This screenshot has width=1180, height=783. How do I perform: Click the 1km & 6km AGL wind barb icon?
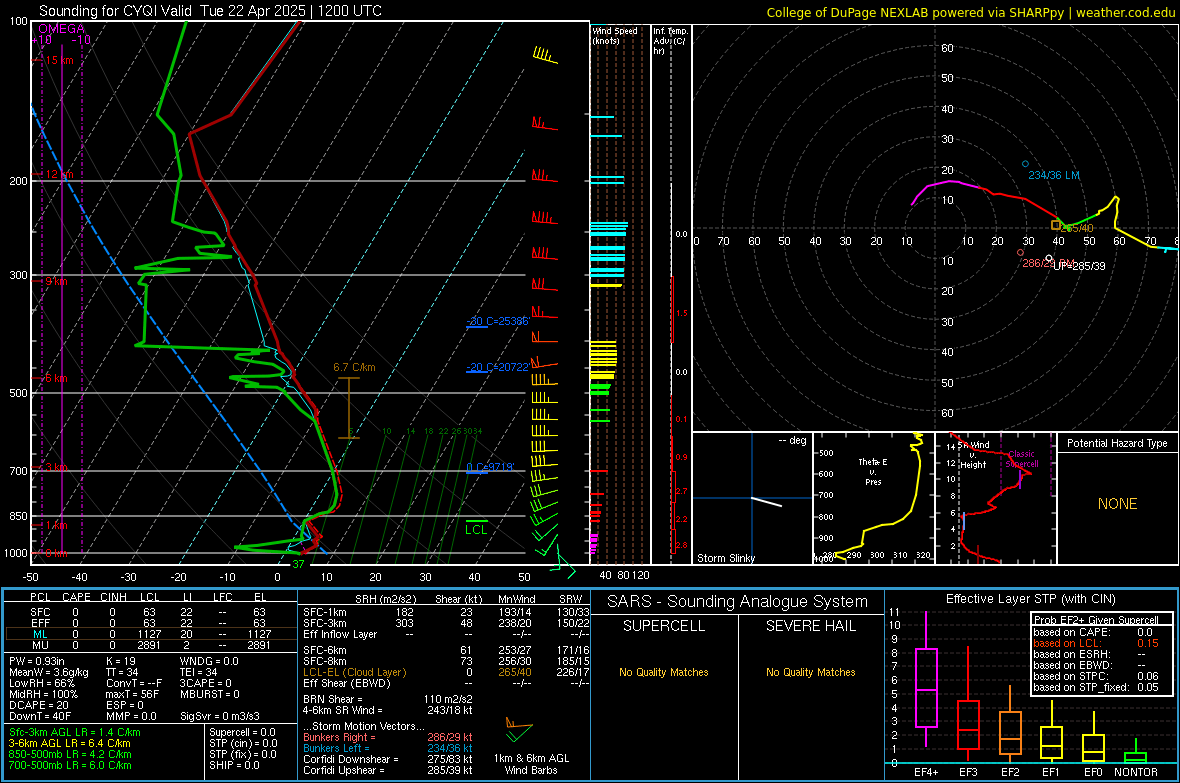519,730
